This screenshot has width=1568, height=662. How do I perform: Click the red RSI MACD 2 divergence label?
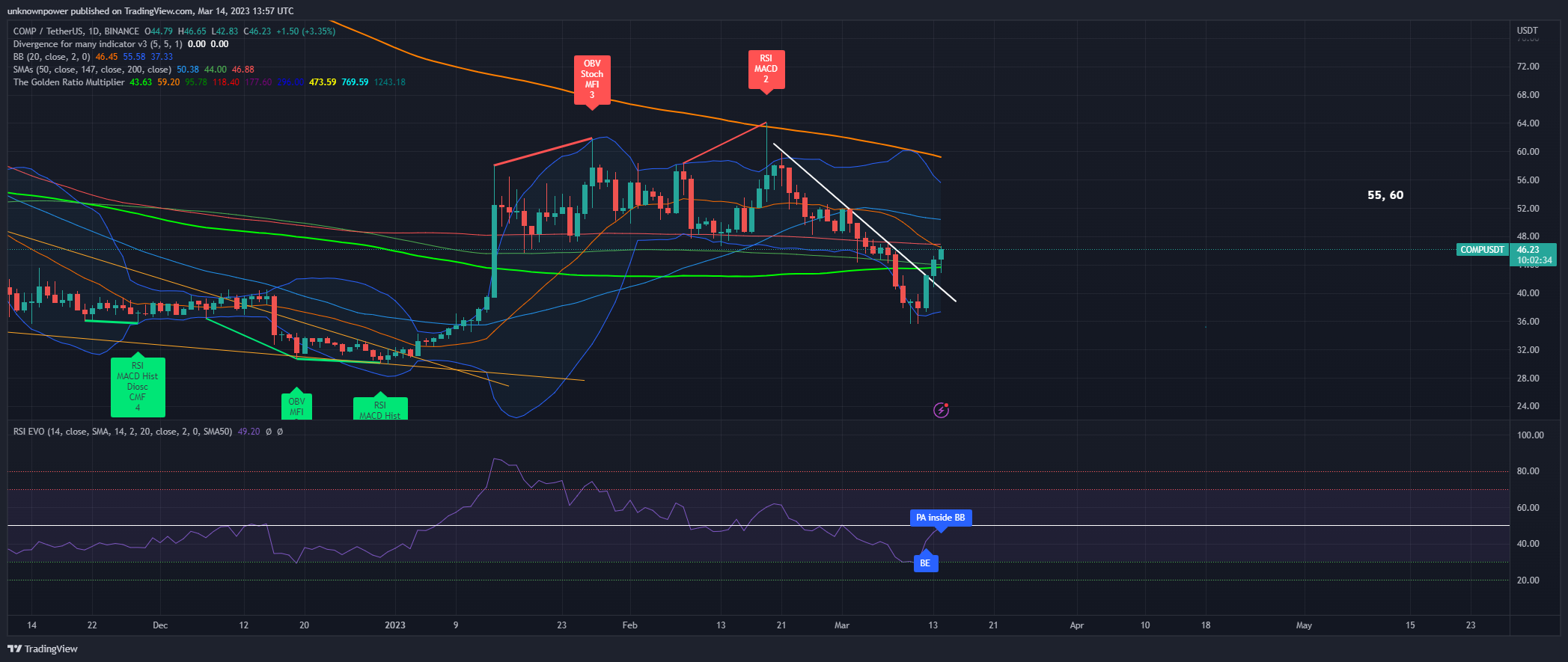coord(766,69)
